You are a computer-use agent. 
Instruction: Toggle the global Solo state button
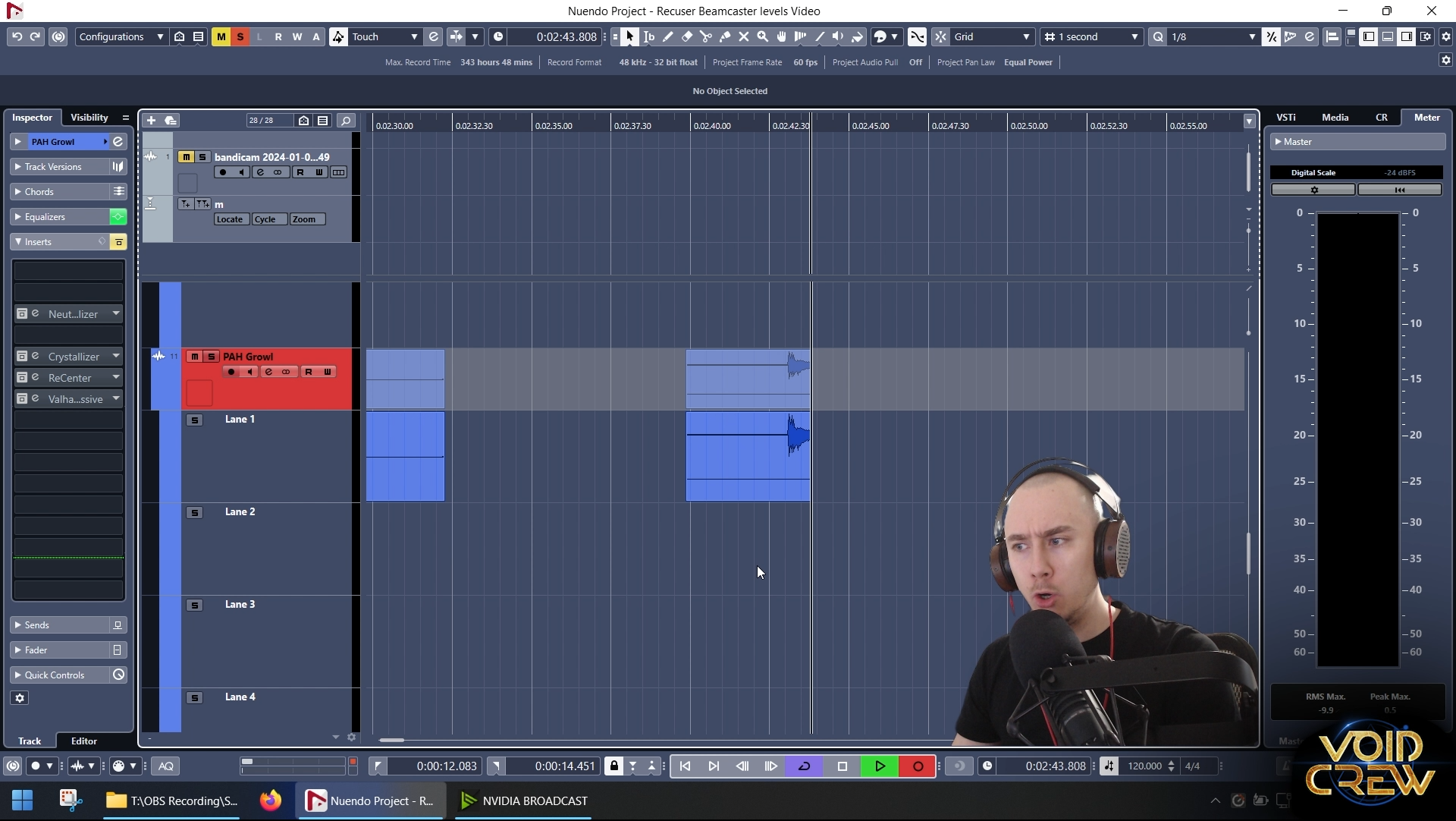[240, 36]
